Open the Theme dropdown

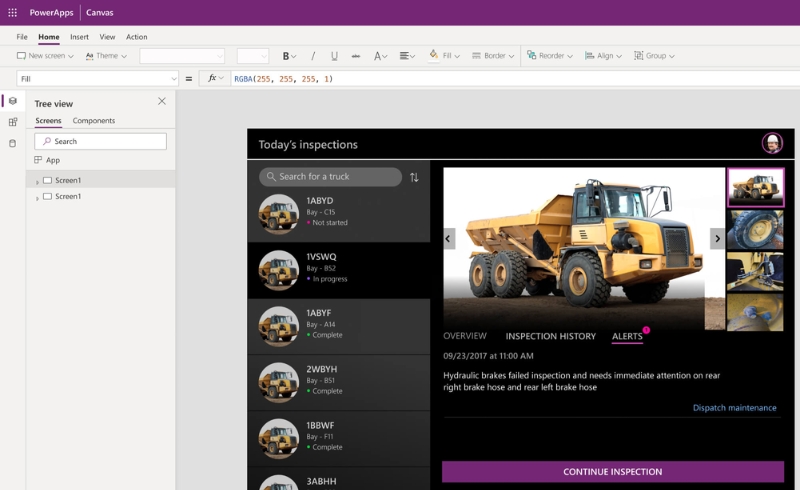106,56
